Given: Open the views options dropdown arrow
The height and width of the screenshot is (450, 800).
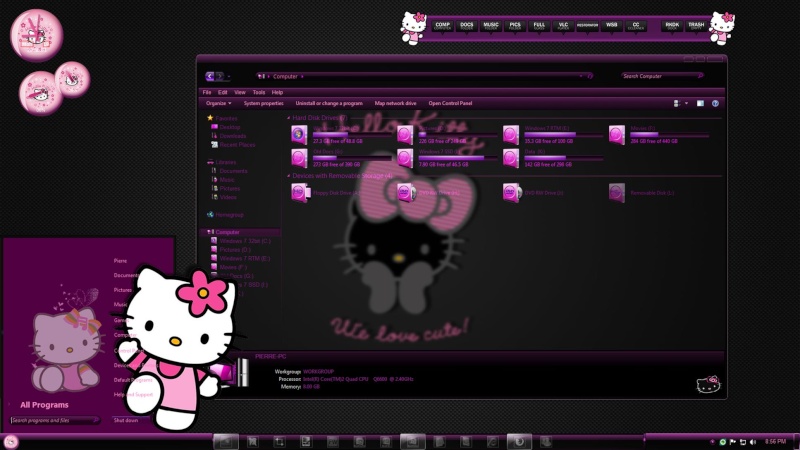Looking at the screenshot, I should click(x=686, y=103).
